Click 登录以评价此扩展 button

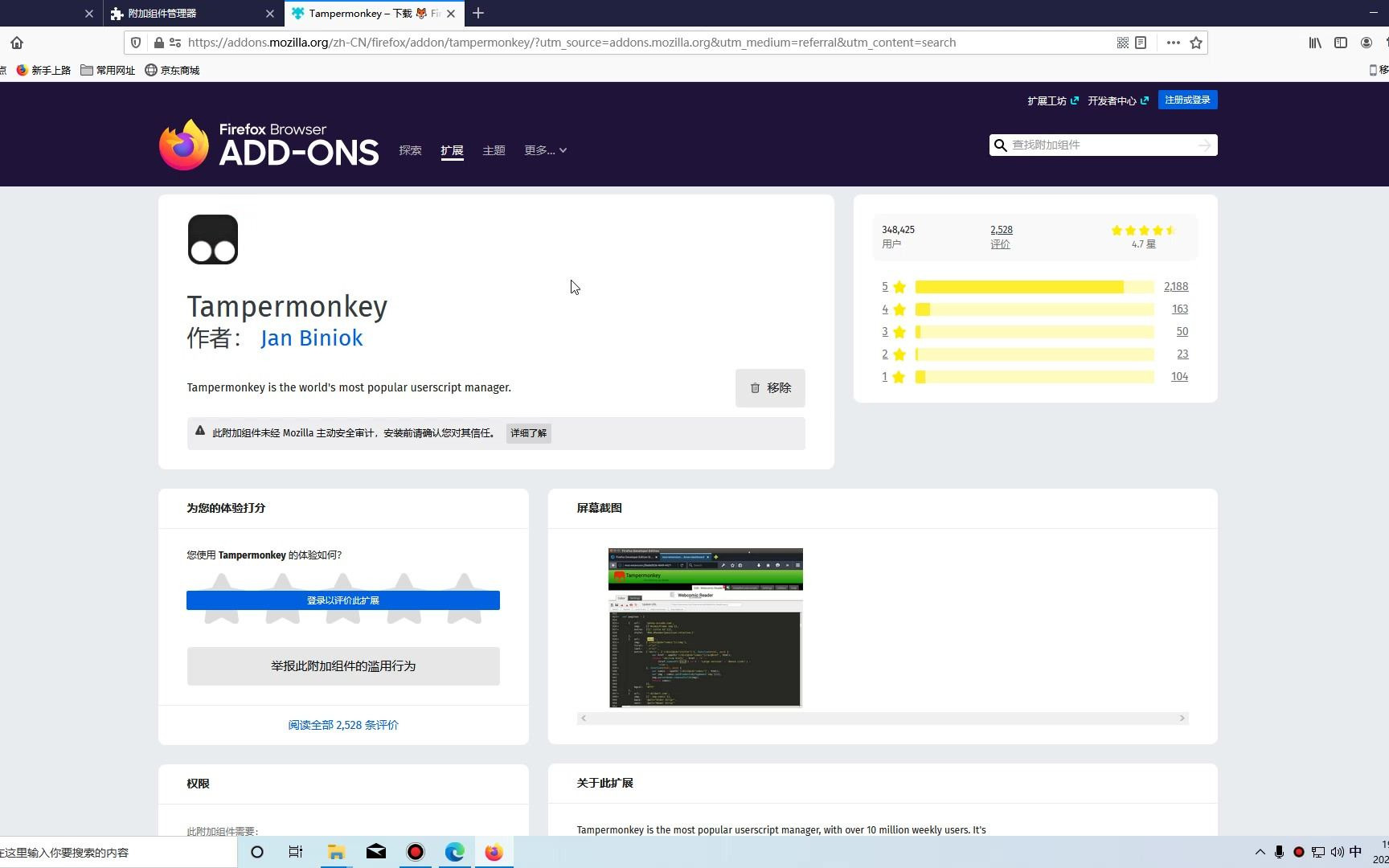[343, 600]
